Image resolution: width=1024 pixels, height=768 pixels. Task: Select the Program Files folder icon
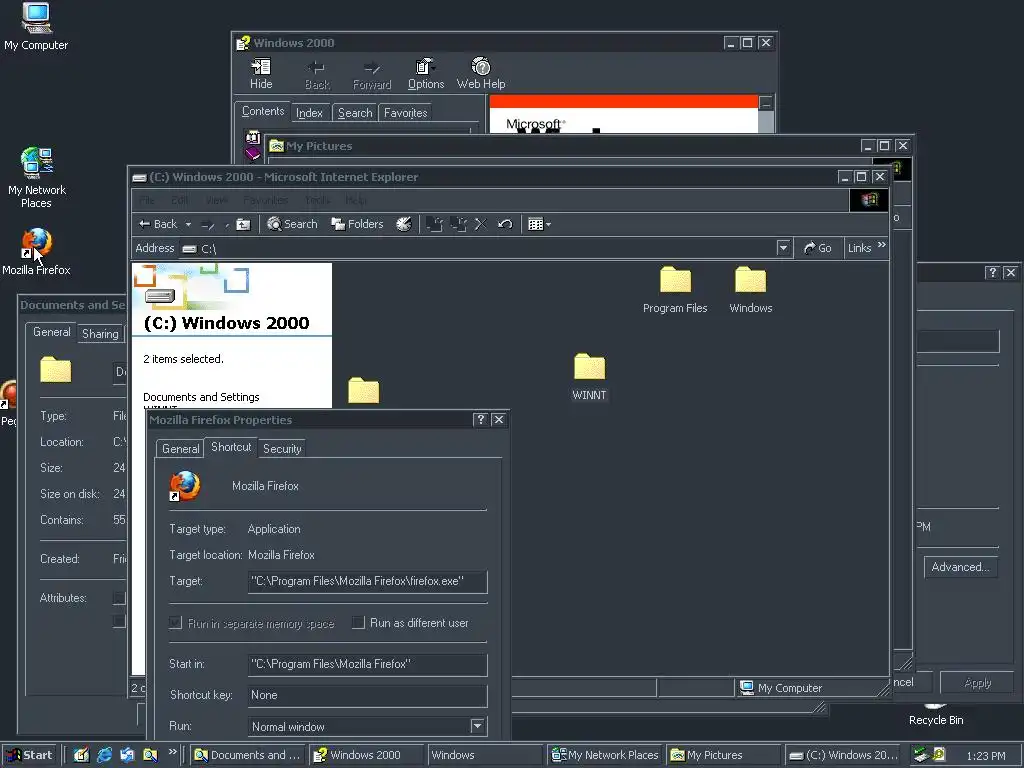click(675, 280)
